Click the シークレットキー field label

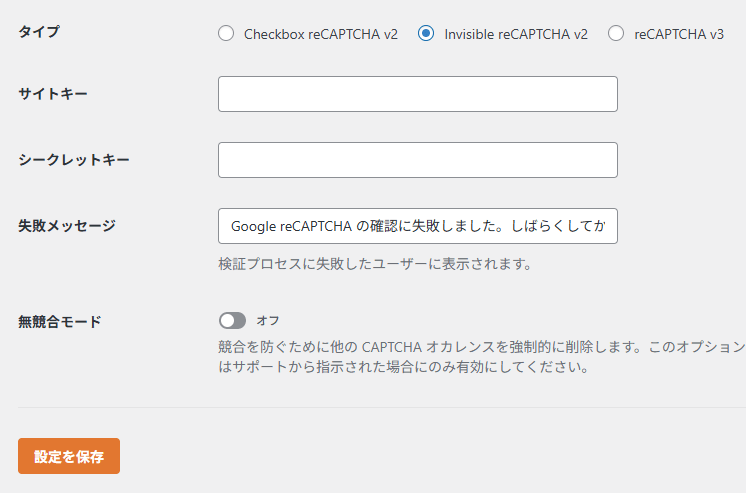click(x=74, y=160)
